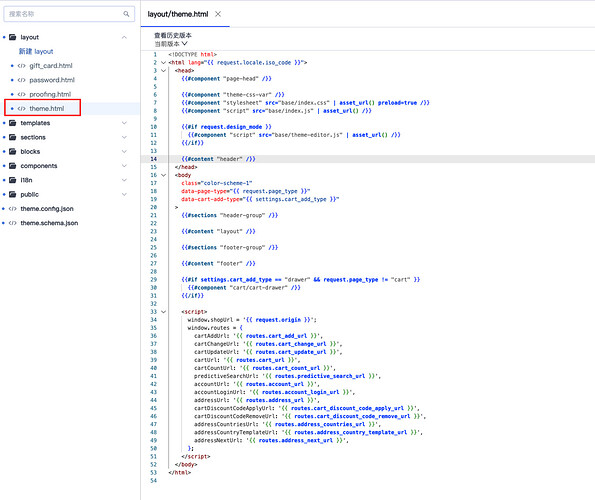Open theme.config.json file
The image size is (595, 500).
pyautogui.click(x=47, y=209)
